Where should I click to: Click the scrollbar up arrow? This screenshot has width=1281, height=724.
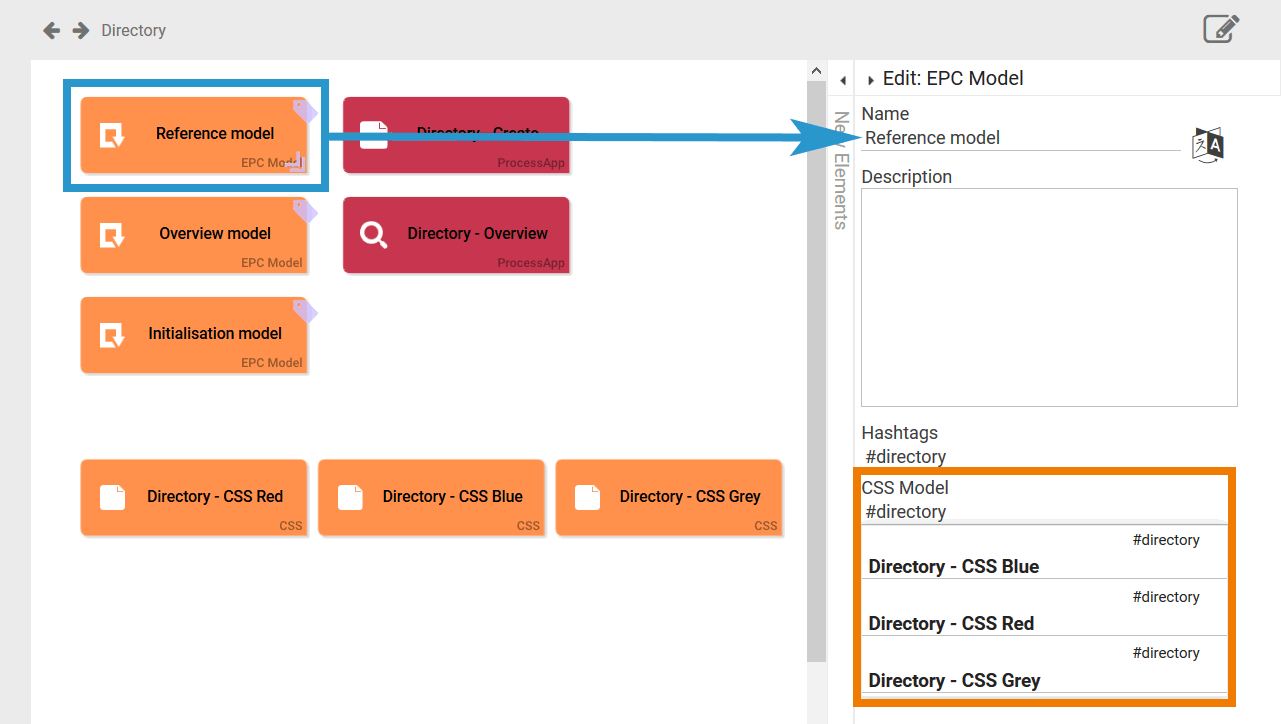pyautogui.click(x=815, y=69)
